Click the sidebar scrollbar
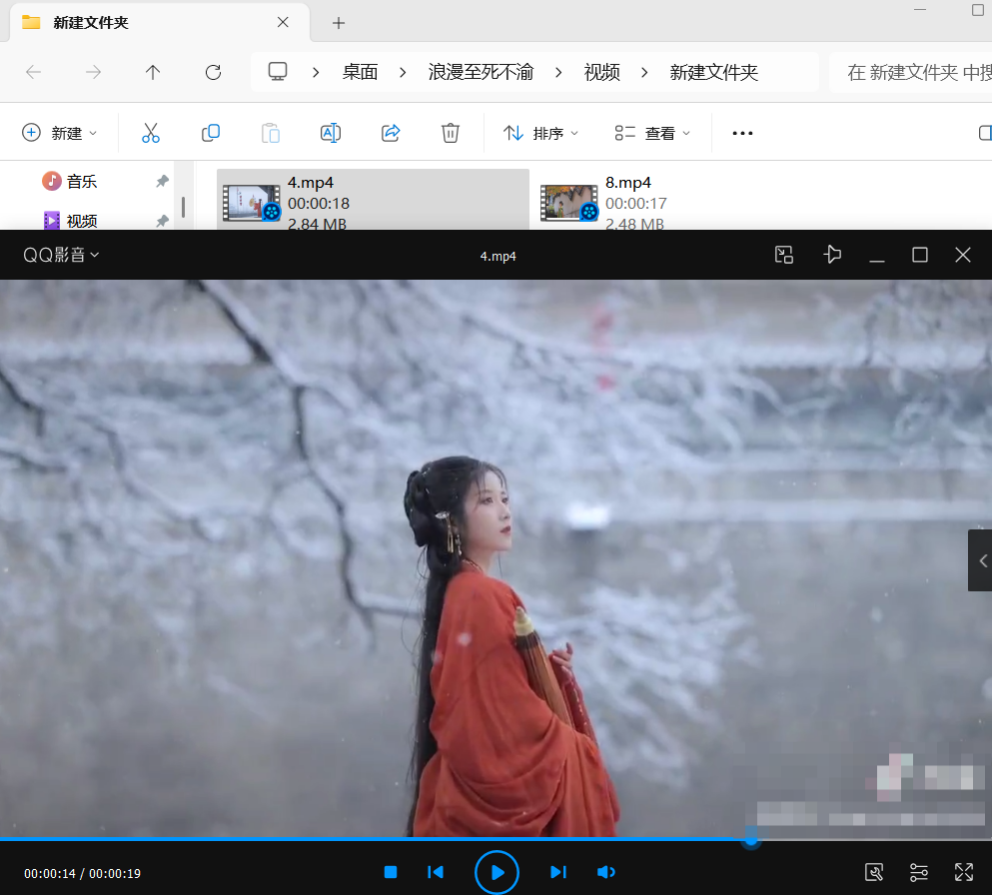 (x=183, y=207)
